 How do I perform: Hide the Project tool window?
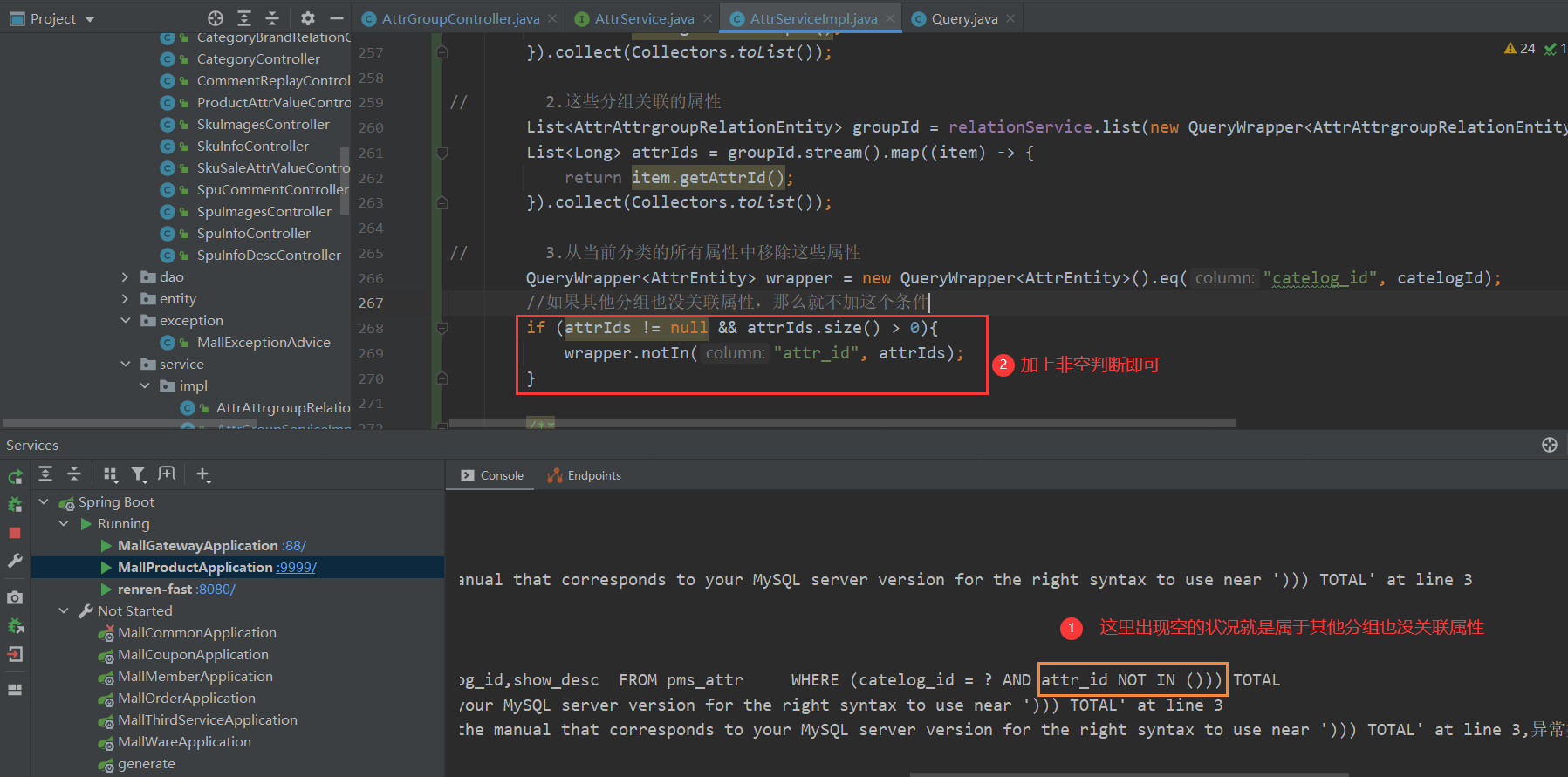[x=337, y=18]
